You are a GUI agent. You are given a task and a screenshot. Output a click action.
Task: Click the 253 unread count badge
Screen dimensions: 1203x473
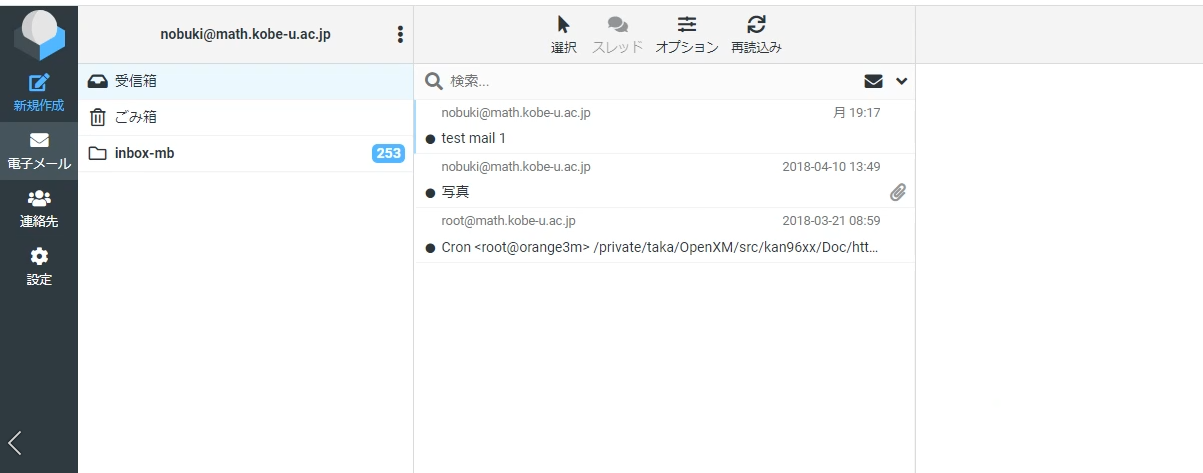pyautogui.click(x=388, y=153)
